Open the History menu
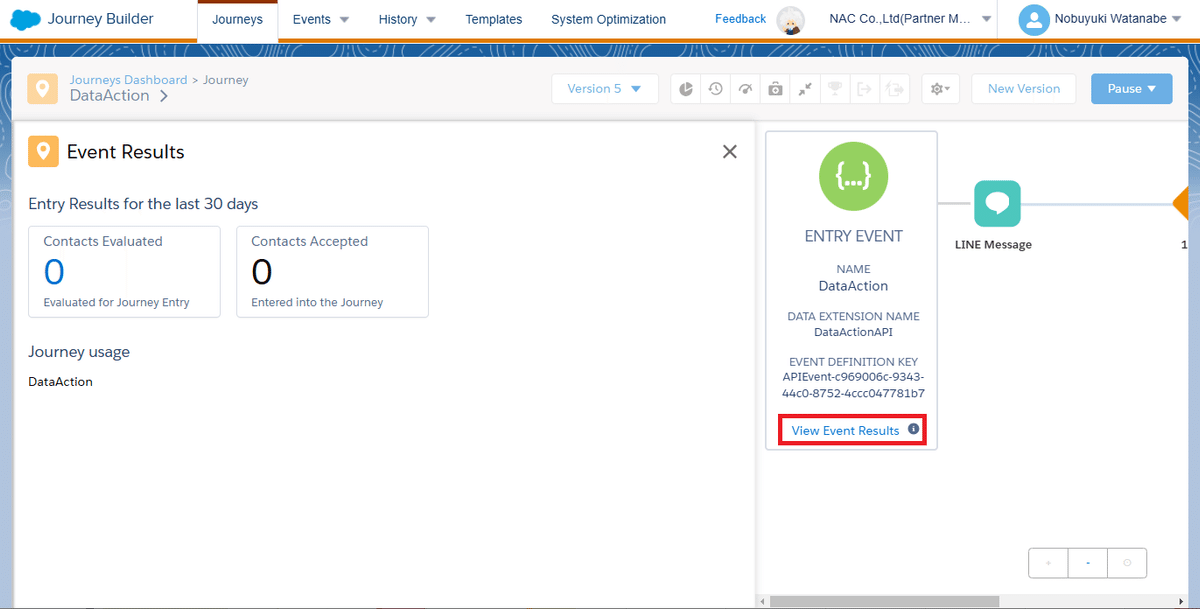1200x609 pixels. pyautogui.click(x=407, y=20)
